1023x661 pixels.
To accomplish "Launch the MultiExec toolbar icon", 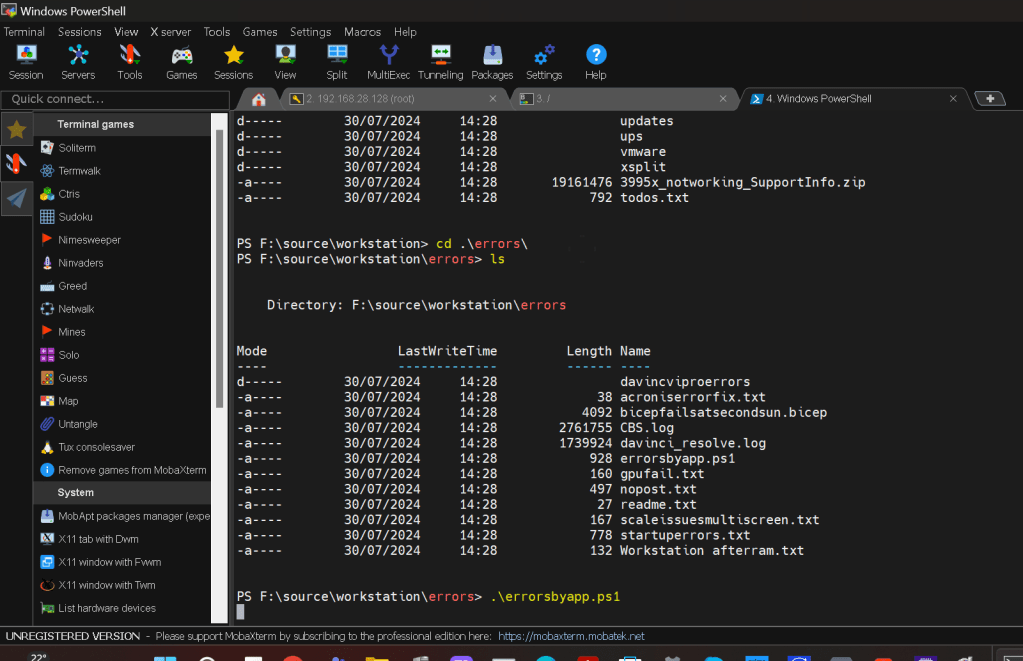I will click(x=388, y=62).
